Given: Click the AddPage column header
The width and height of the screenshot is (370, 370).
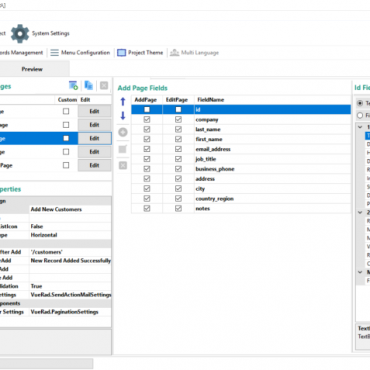Looking at the screenshot, I should click(x=147, y=100).
